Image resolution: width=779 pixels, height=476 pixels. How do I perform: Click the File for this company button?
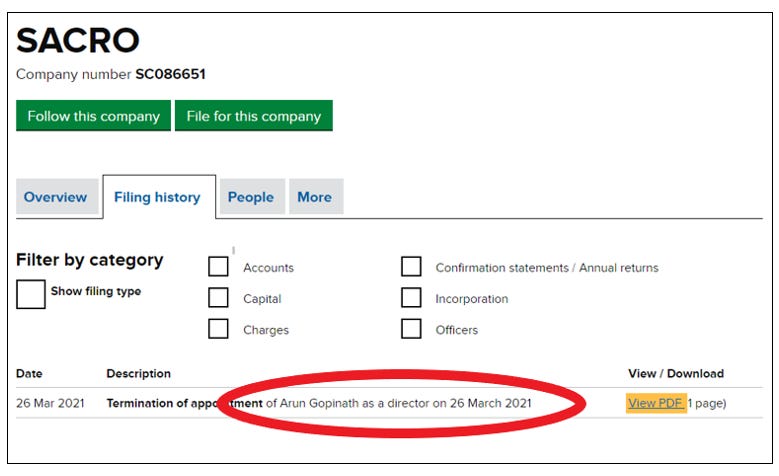tap(254, 115)
